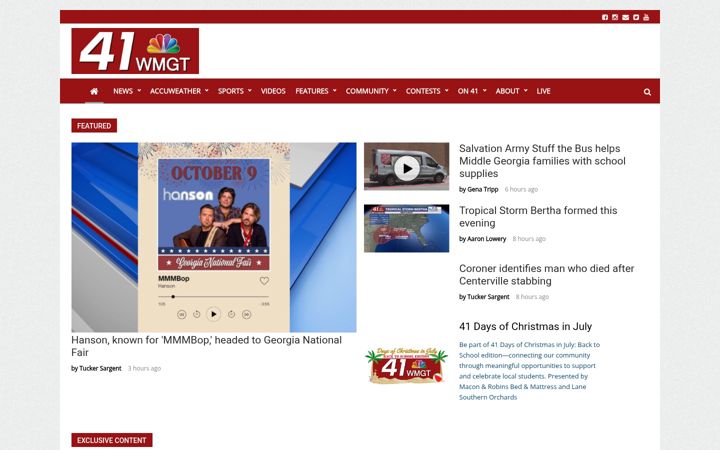Open the Coroner identifies man headline
Screen dimensions: 720x450
tap(546, 275)
